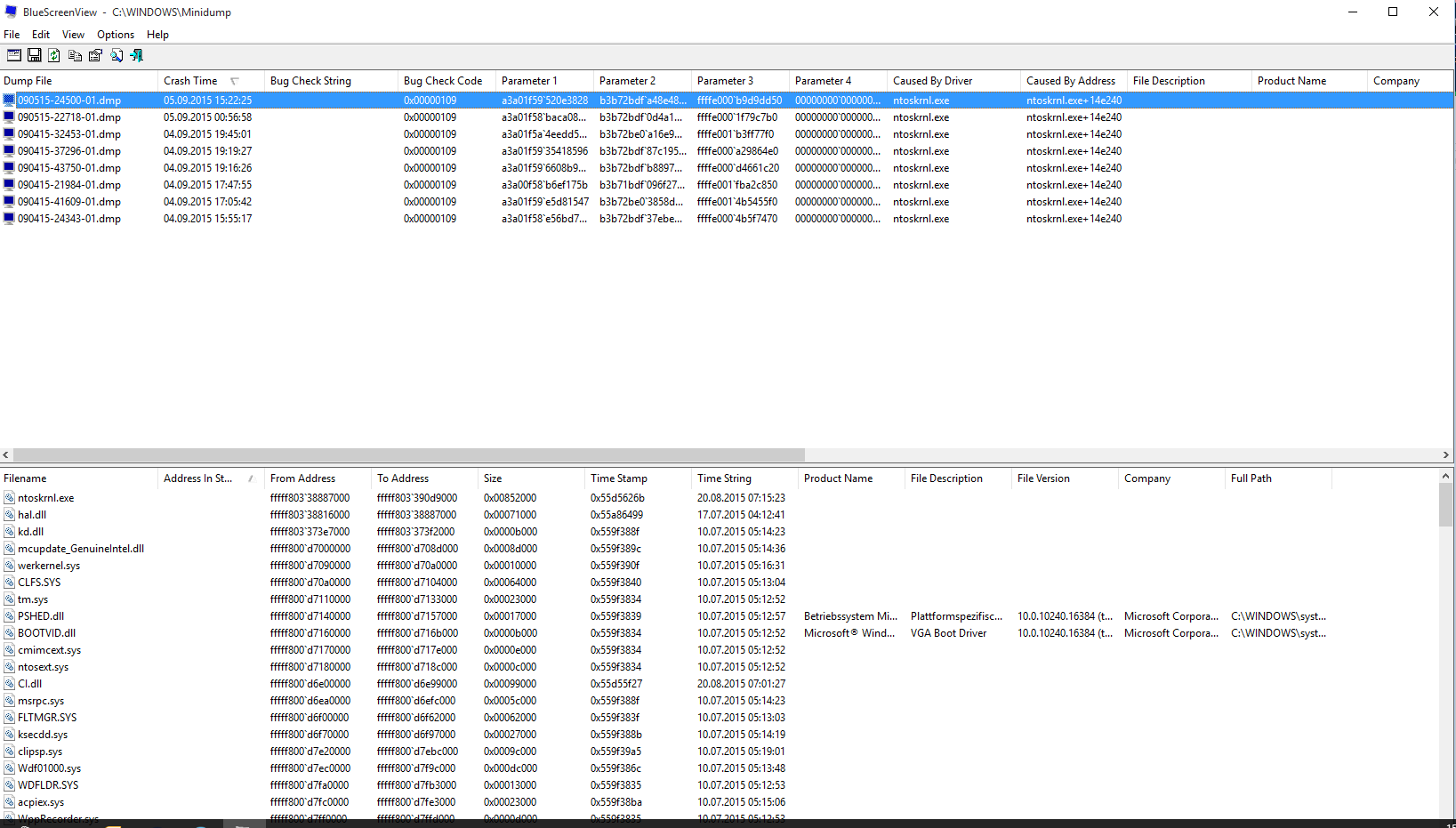Copy selected items with the toolbar icon
Screen dimensions: 1456x828
tap(75, 55)
